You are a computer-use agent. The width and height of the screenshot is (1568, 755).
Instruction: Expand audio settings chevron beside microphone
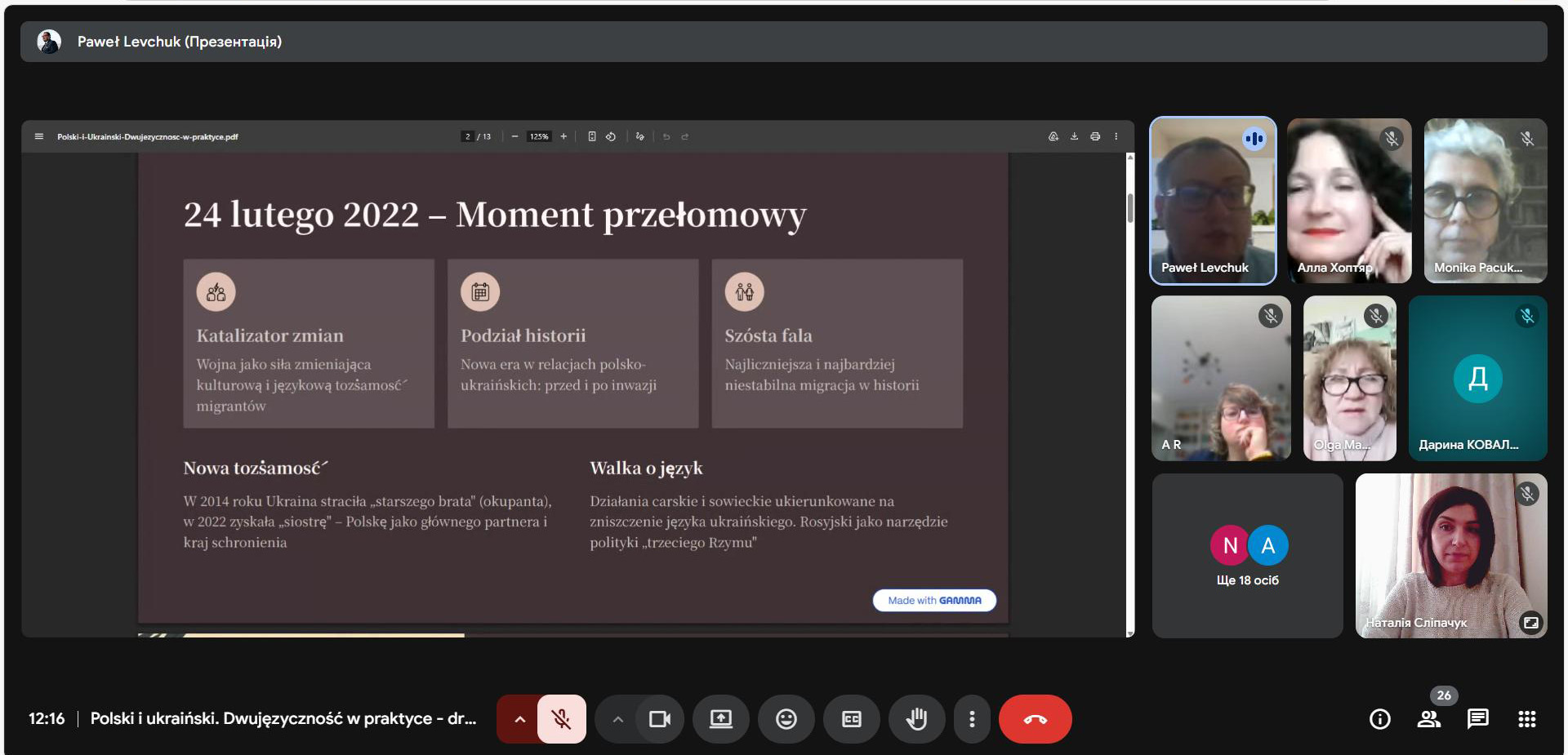click(519, 719)
